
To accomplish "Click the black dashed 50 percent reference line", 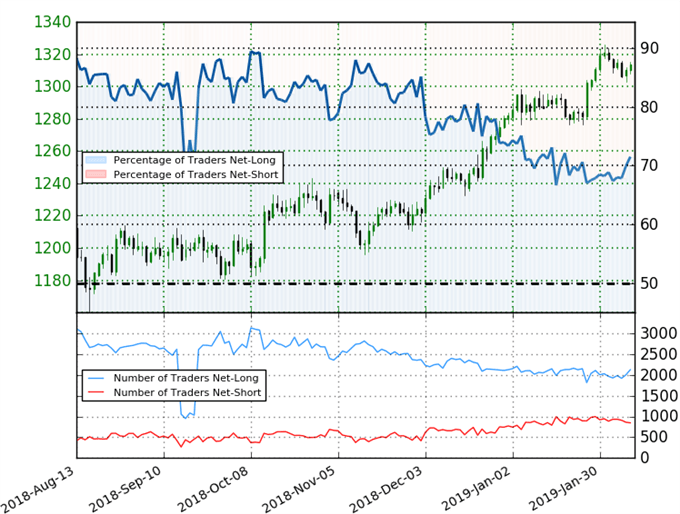I will (x=356, y=283).
